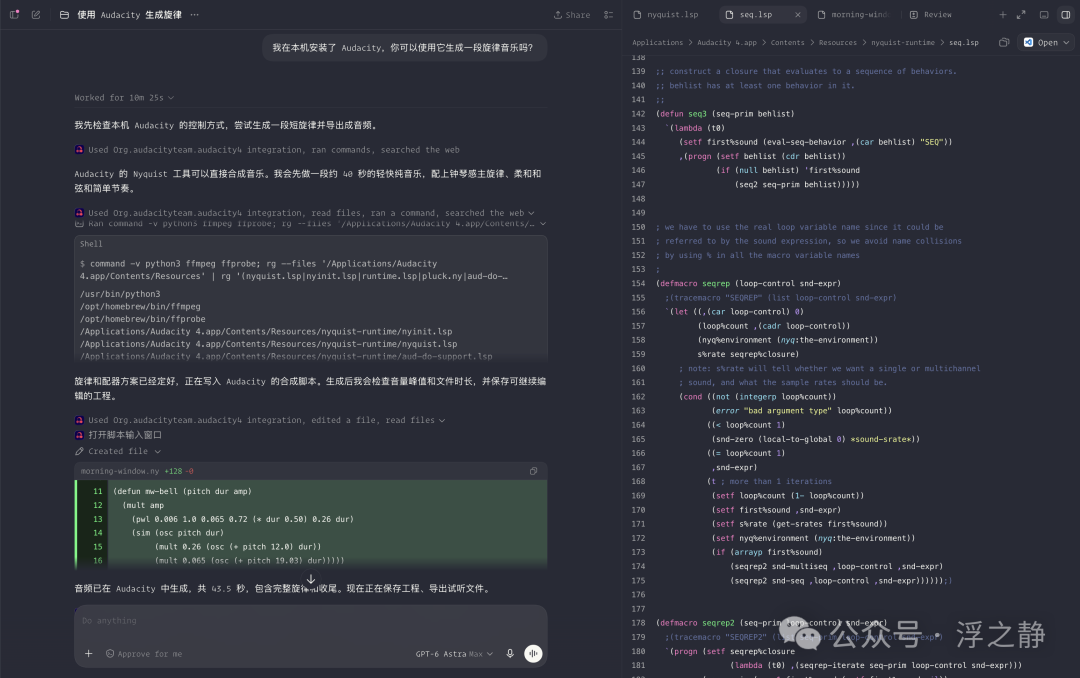Viewport: 1080px width, 678px height.
Task: Start a new chat with the compose icon
Action: tap(36, 14)
